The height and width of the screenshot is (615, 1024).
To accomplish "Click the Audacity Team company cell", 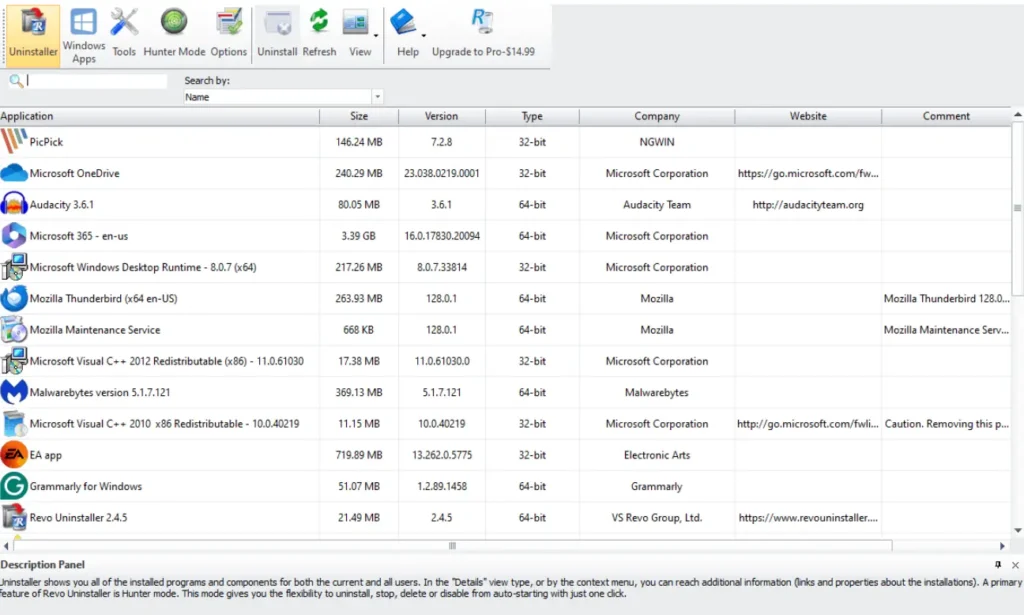I will click(657, 204).
